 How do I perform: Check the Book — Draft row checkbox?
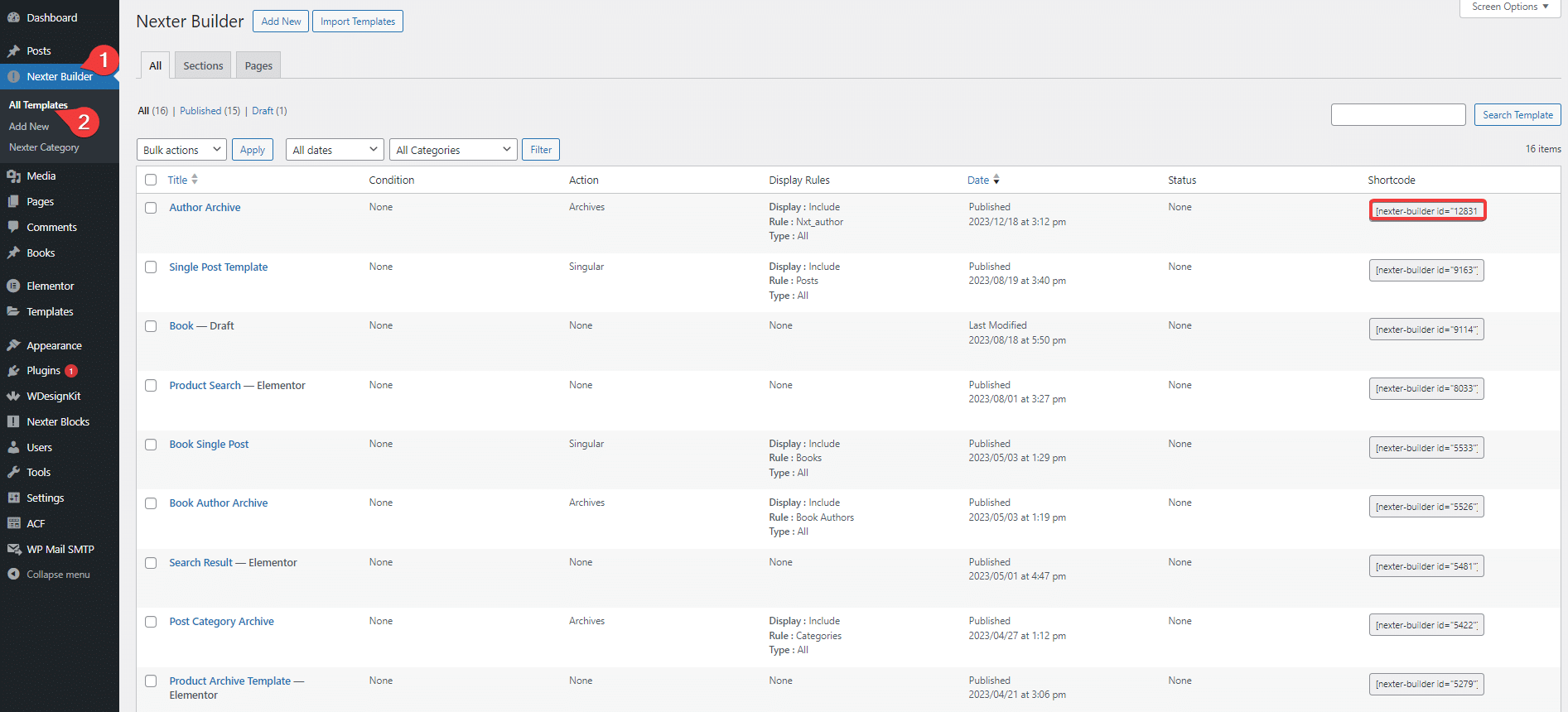[x=151, y=326]
